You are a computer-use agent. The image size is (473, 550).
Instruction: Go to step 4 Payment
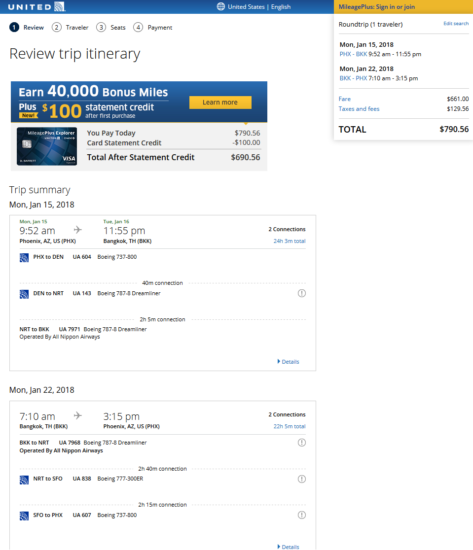tap(153, 27)
